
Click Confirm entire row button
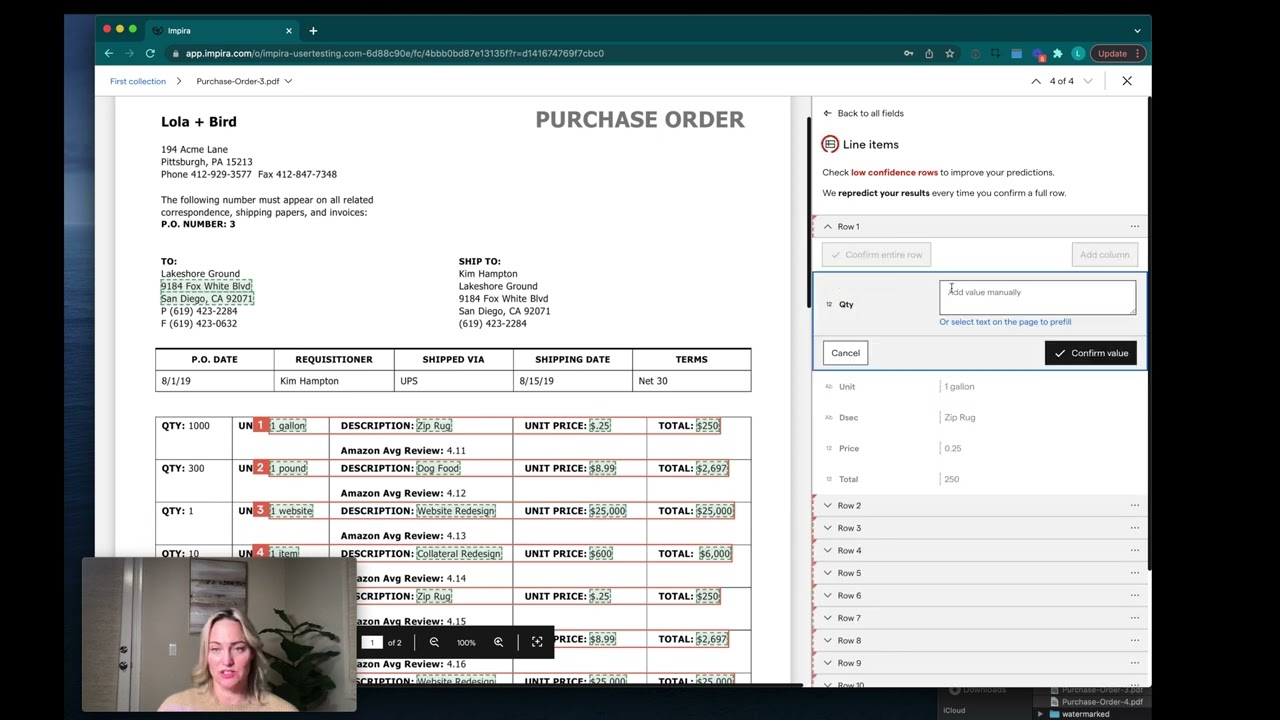(x=877, y=255)
